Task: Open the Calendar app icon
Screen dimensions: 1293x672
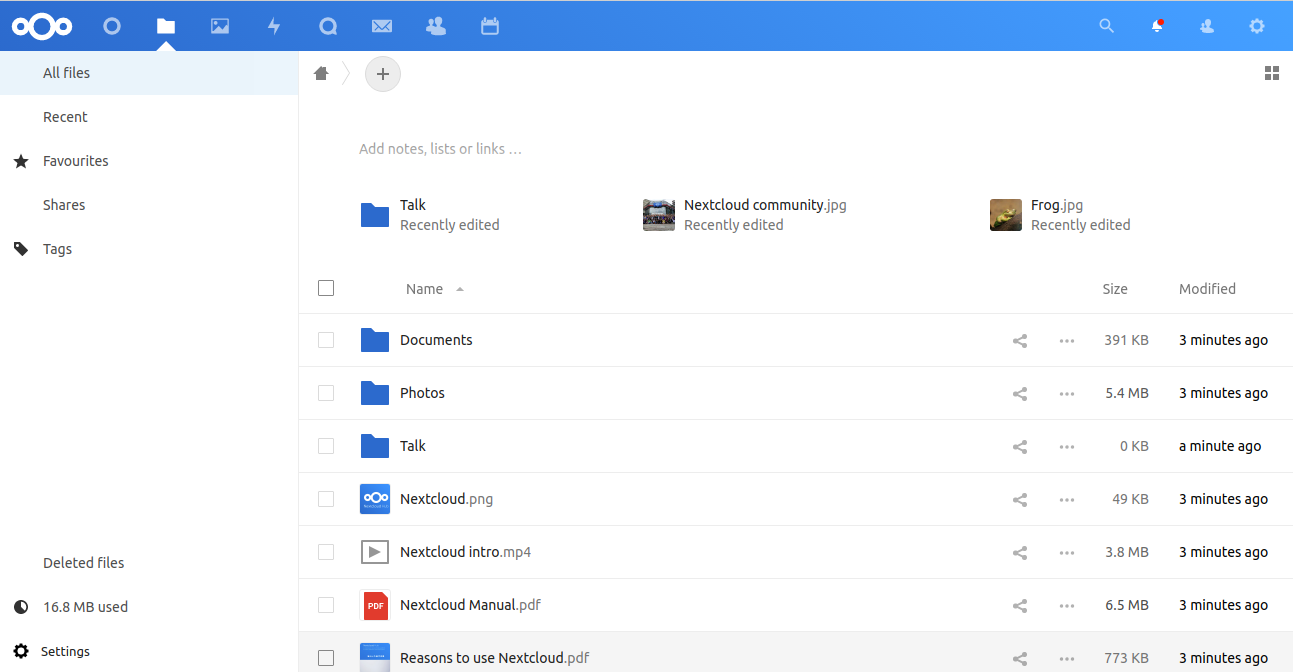Action: click(490, 26)
